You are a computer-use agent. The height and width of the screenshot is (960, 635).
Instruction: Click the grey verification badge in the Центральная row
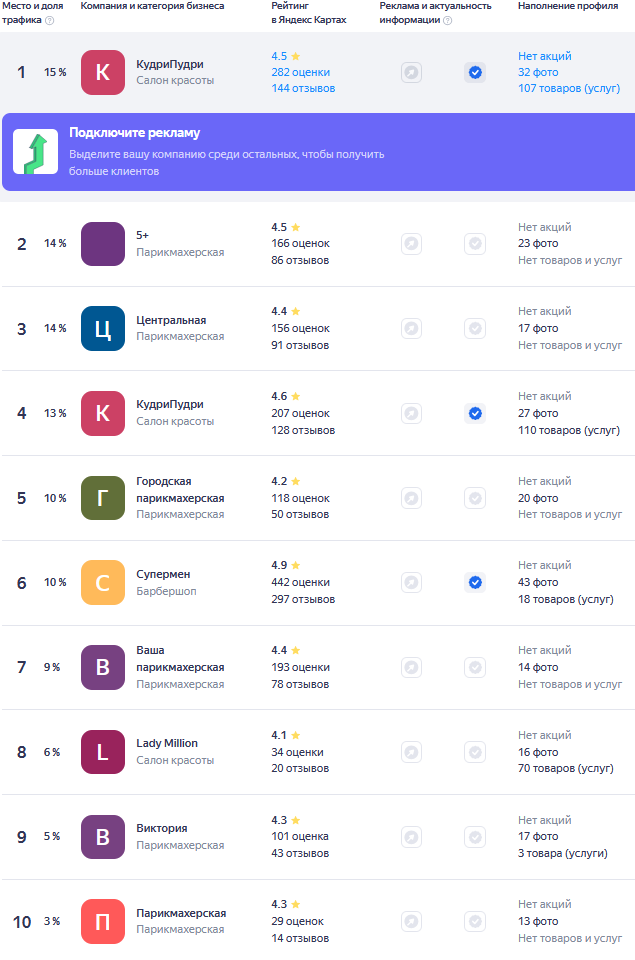475,329
